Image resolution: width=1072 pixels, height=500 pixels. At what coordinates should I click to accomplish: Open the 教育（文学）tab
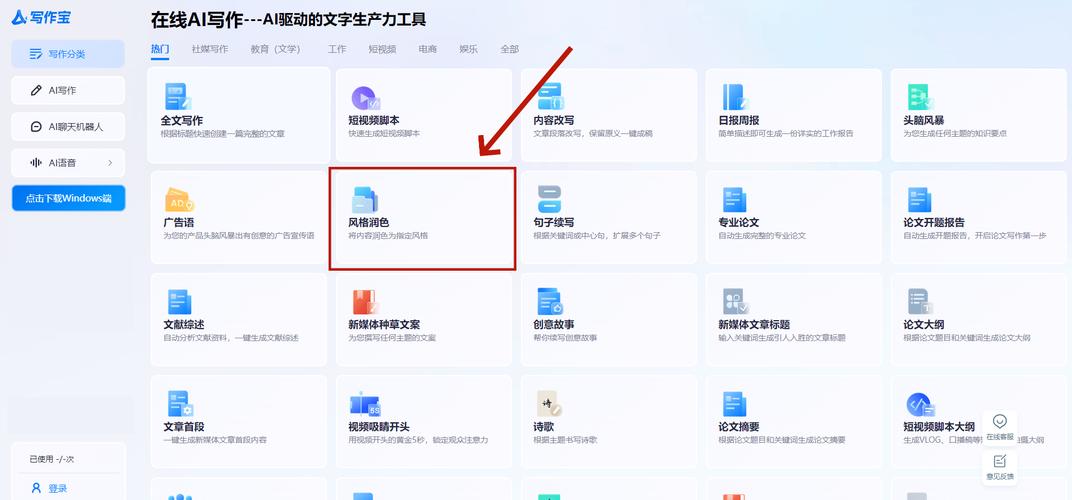275,49
